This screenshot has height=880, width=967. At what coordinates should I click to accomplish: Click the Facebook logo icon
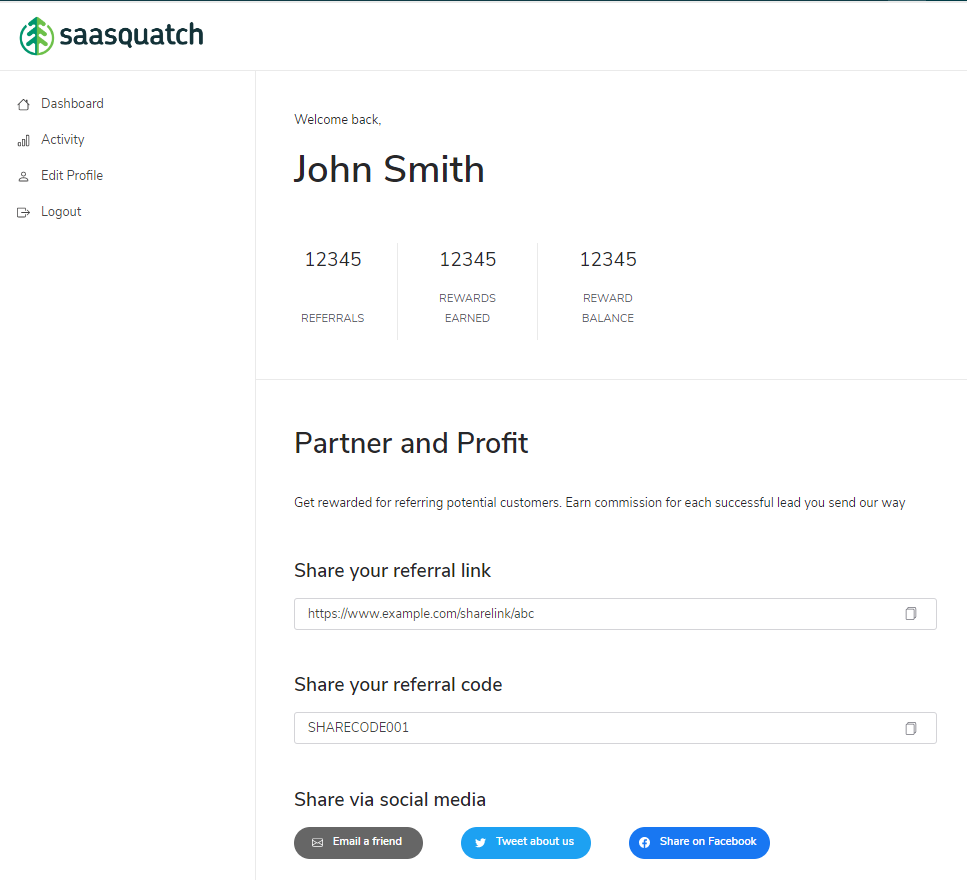tap(644, 843)
